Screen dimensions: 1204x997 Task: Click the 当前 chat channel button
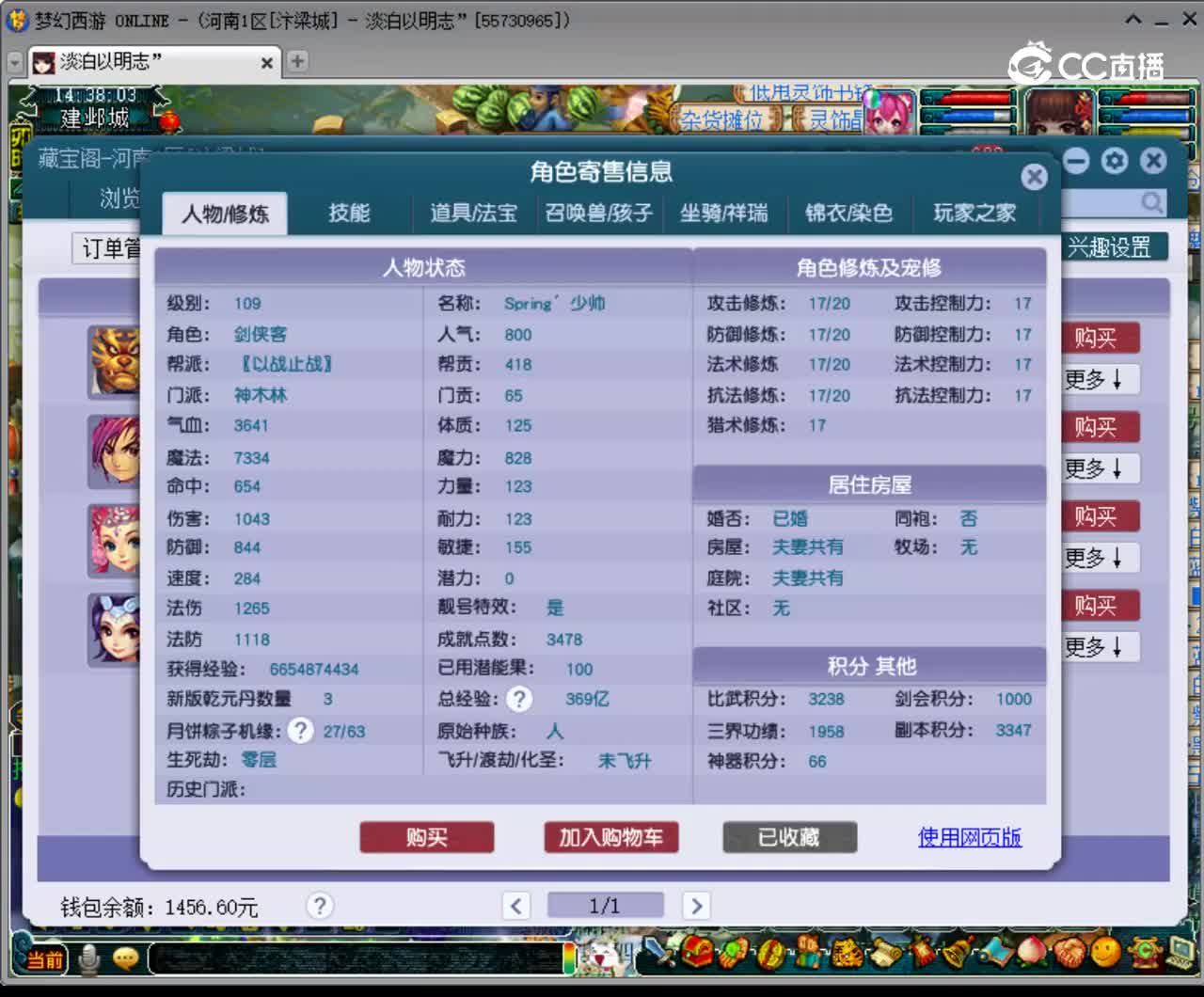click(44, 959)
